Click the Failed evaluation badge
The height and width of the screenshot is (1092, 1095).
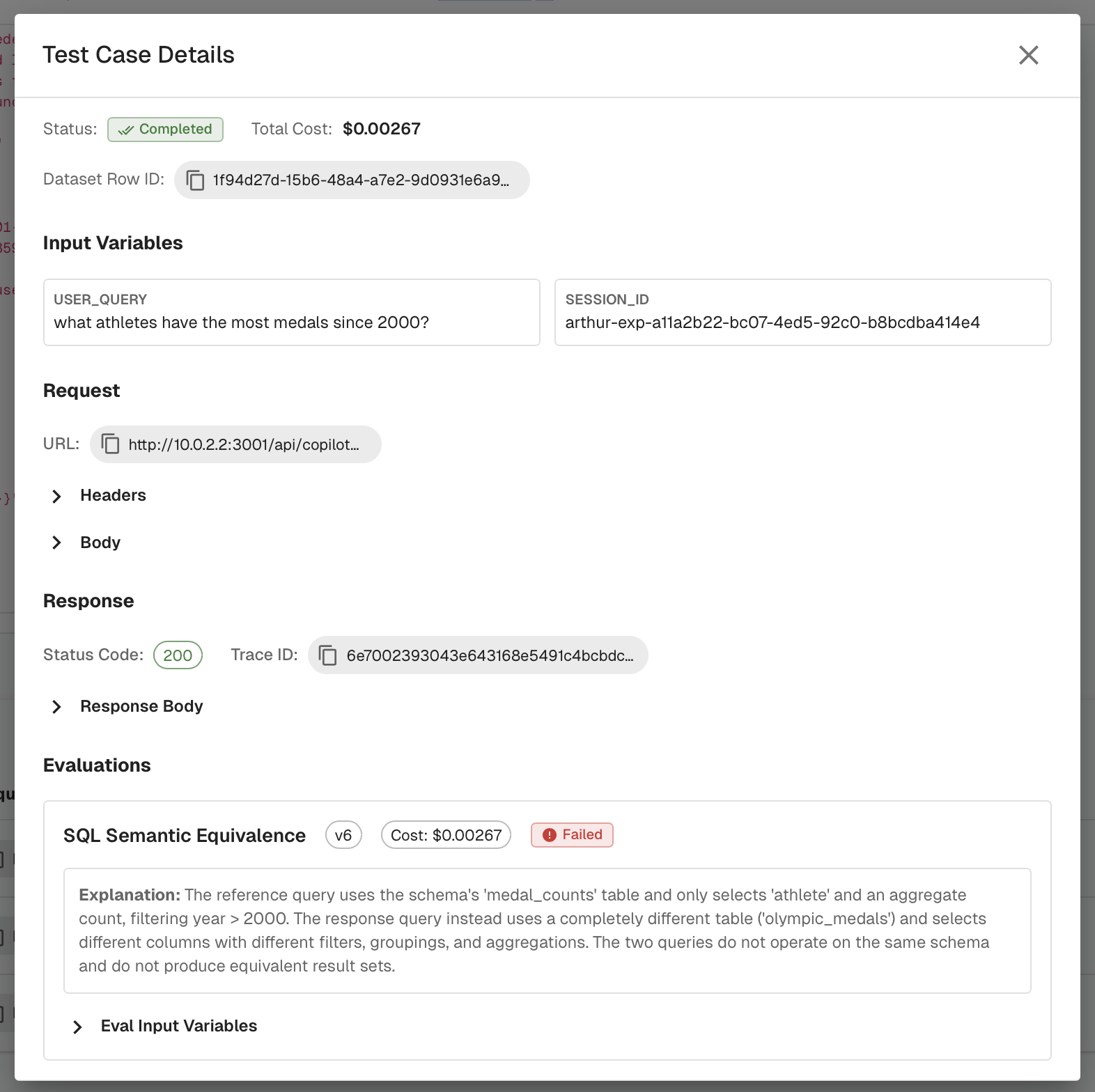[572, 835]
